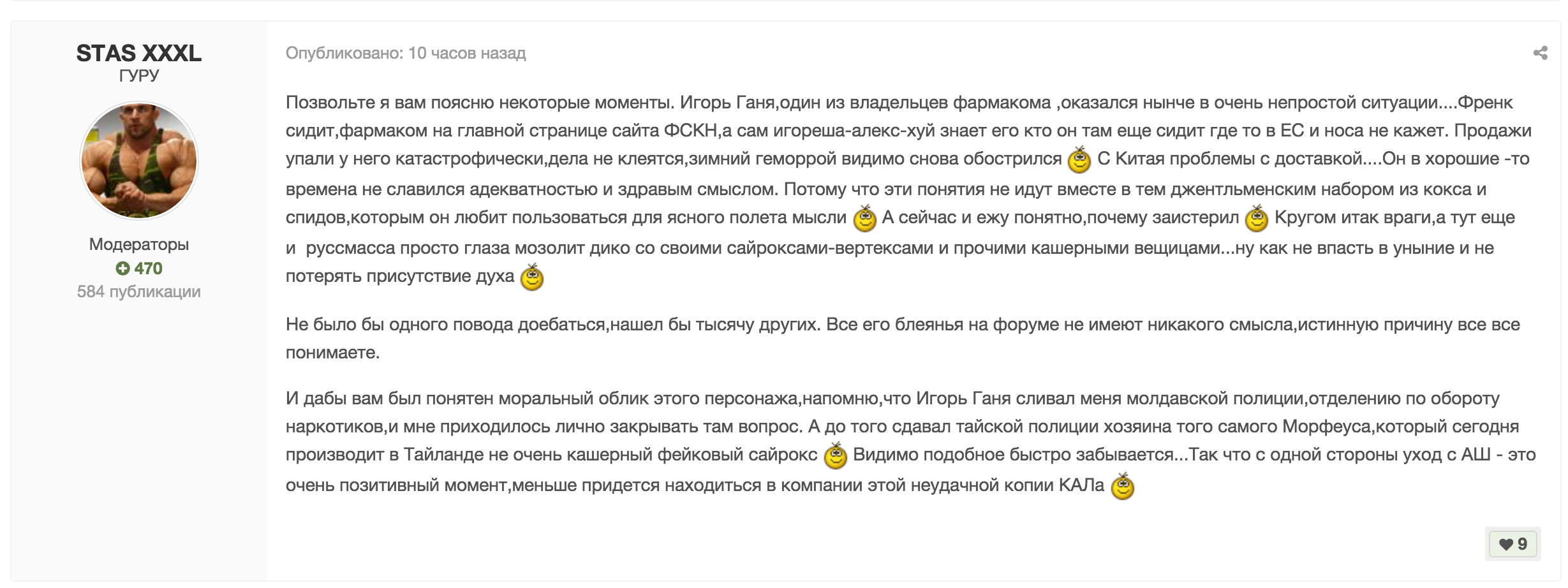Open the STAS XXXL user profile link
1568x588 pixels.
(x=139, y=53)
